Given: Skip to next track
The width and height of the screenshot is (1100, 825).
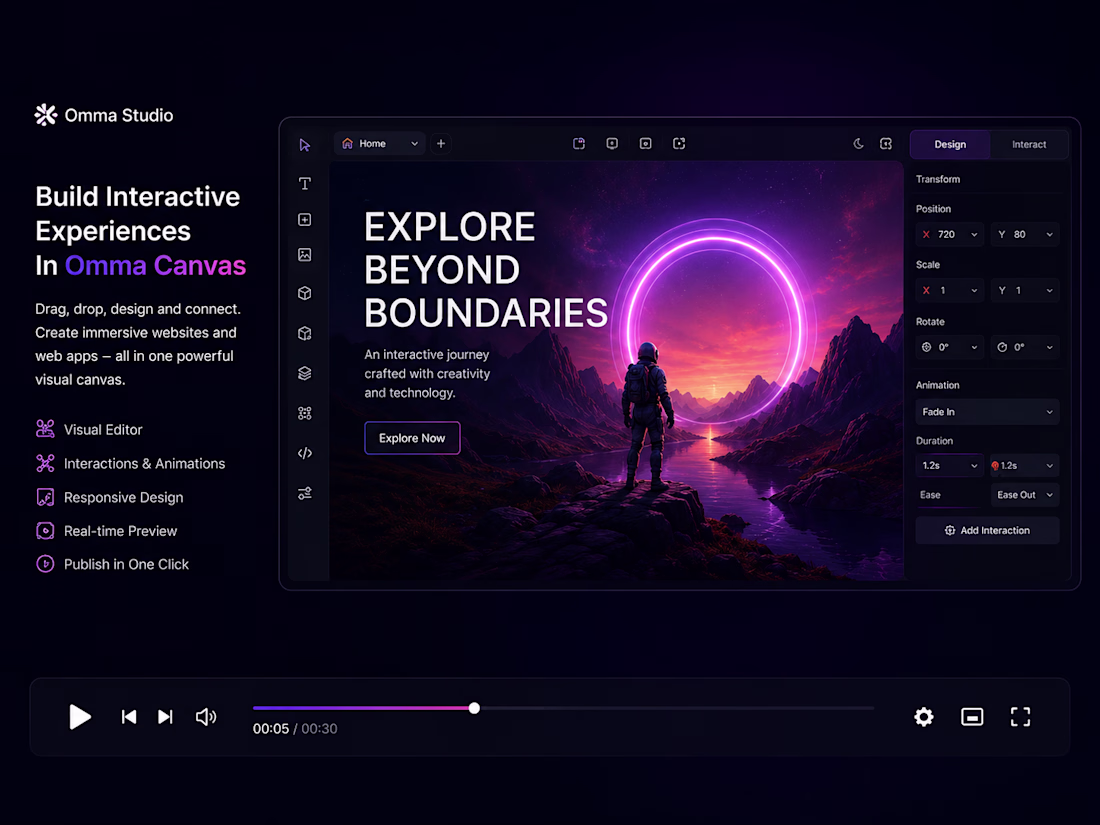Looking at the screenshot, I should [x=165, y=716].
